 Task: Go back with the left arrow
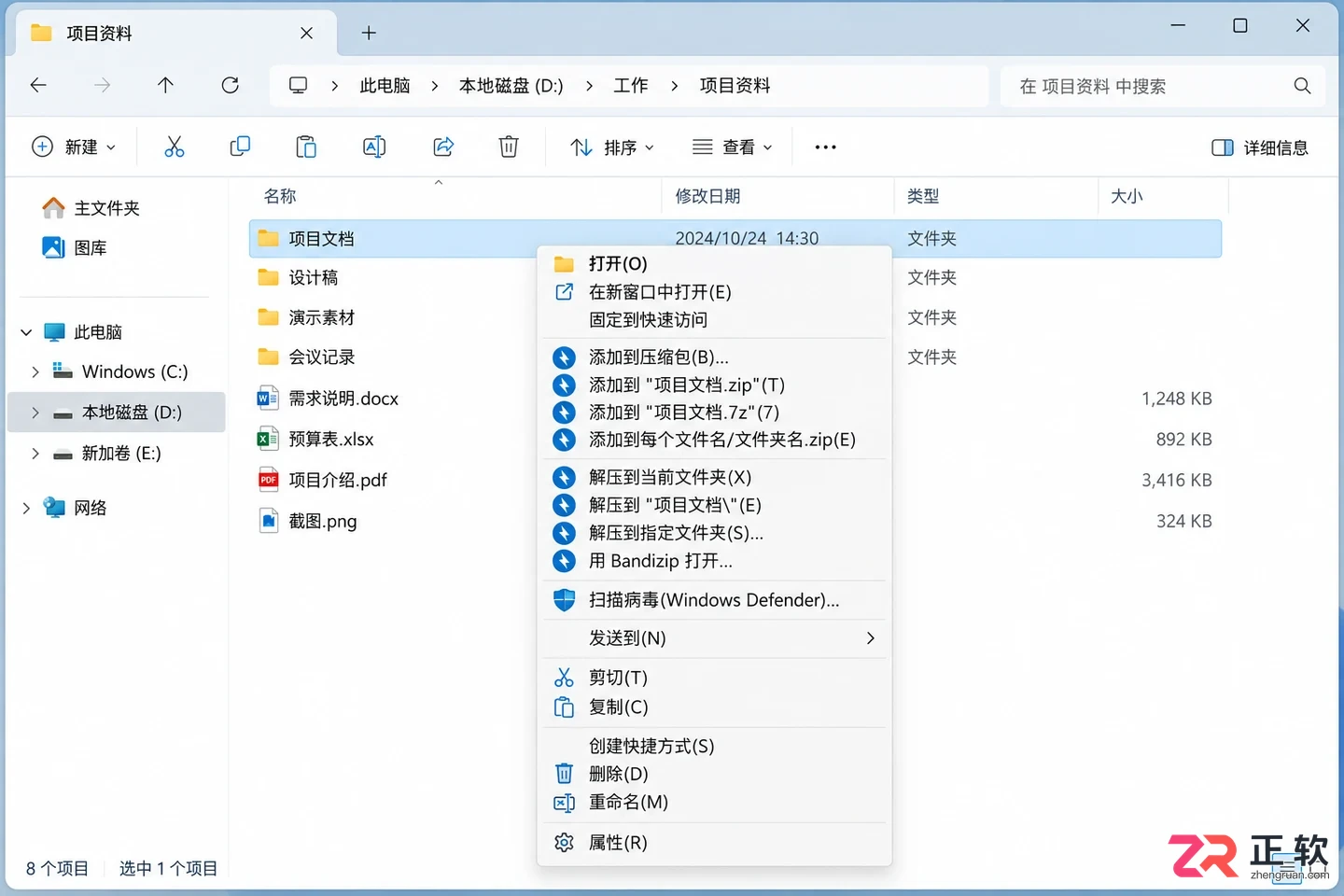tap(38, 86)
